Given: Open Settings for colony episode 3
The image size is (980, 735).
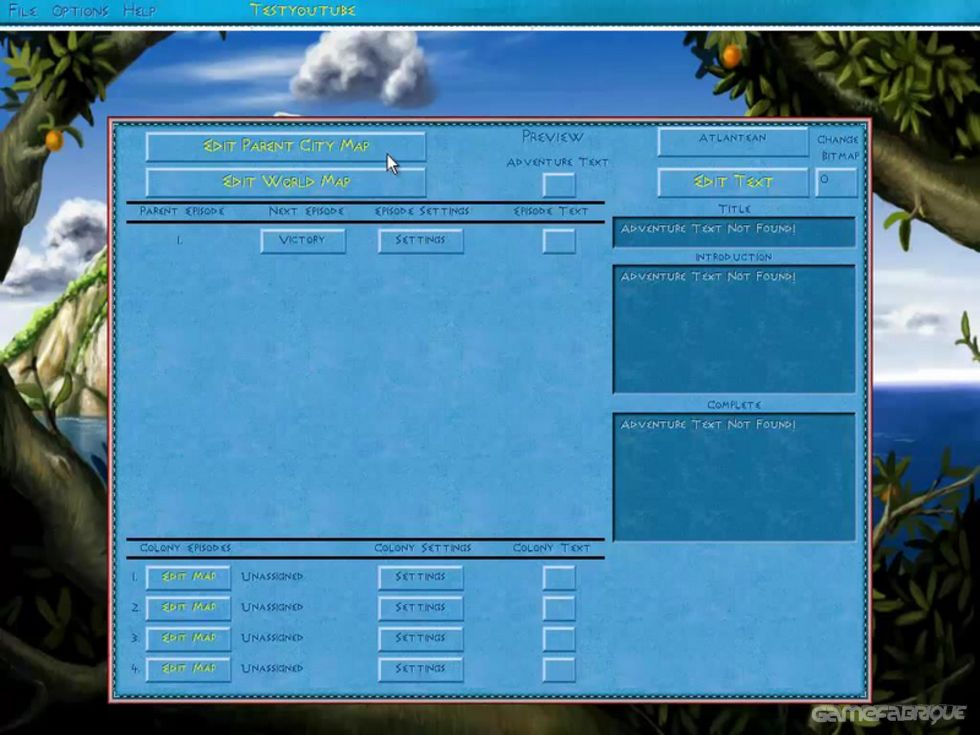Looking at the screenshot, I should (x=420, y=639).
